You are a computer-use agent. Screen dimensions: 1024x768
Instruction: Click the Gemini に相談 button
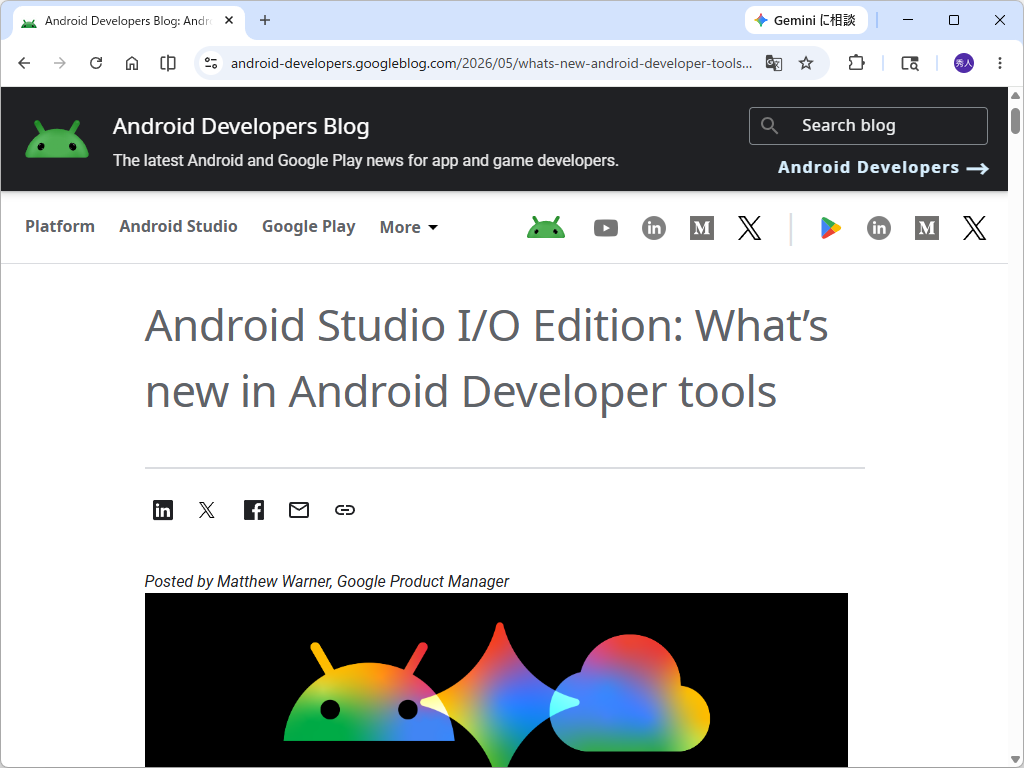806,20
